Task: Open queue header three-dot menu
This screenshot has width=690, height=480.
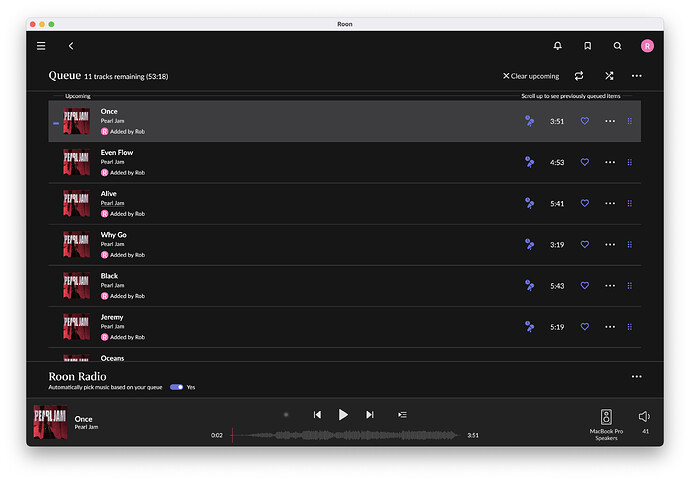Action: click(x=636, y=76)
